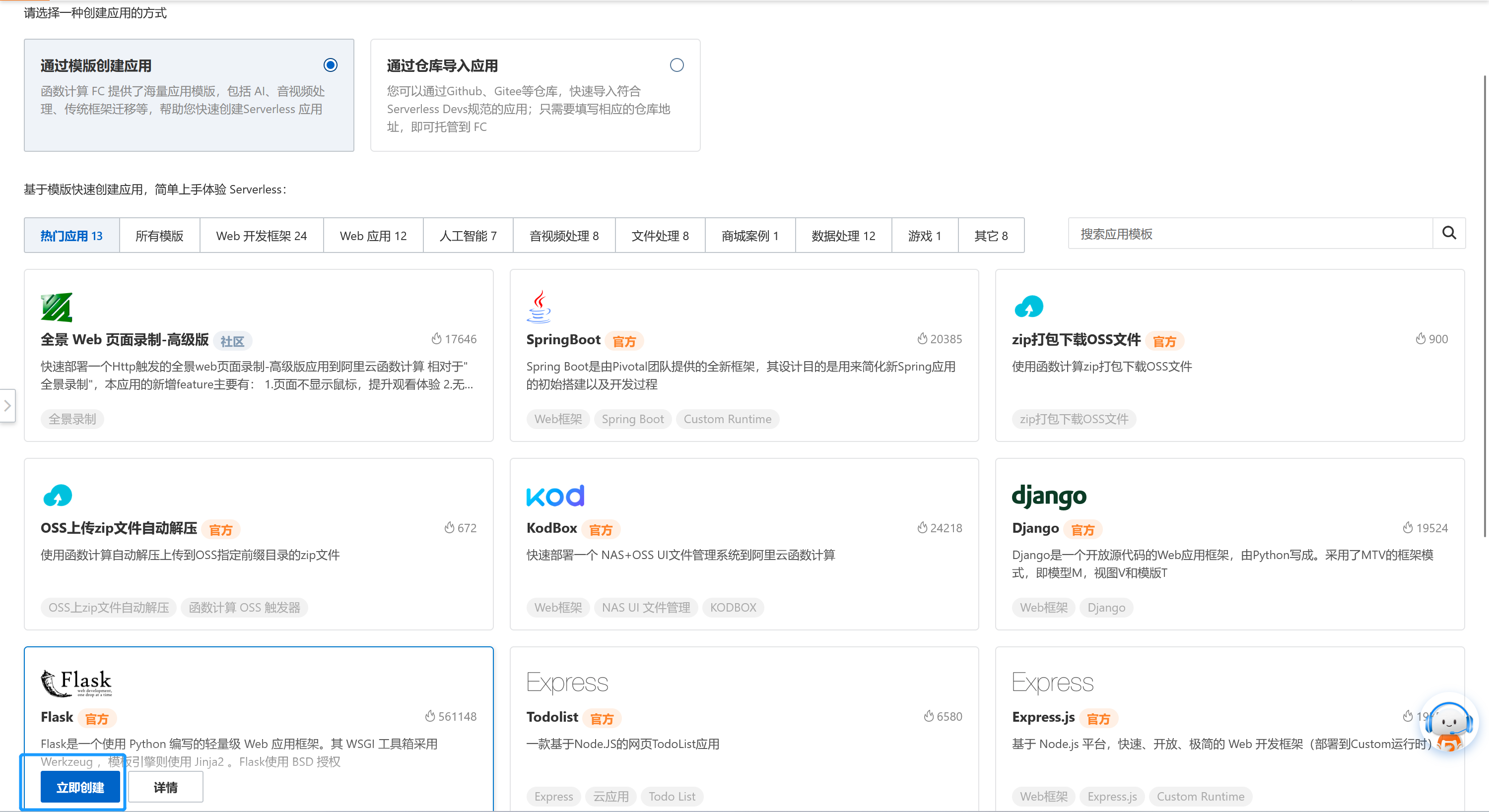
Task: Click the Flask logo icon
Action: 77,683
